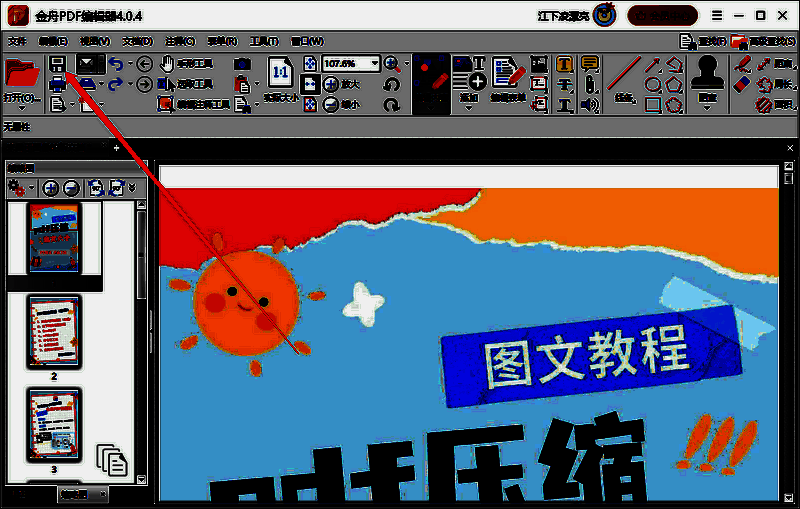Click thumbnail panel scroll down arrow
This screenshot has height=509, width=800.
141,480
